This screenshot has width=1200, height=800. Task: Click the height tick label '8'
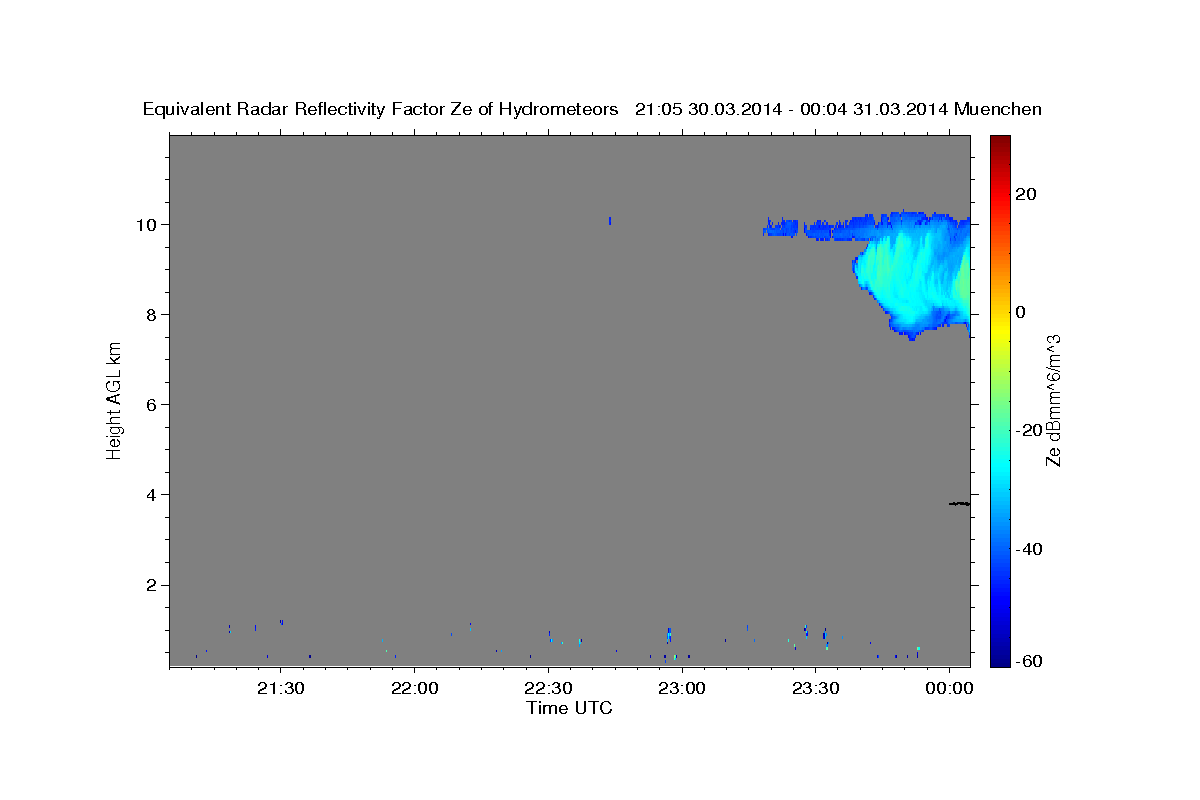tap(152, 314)
